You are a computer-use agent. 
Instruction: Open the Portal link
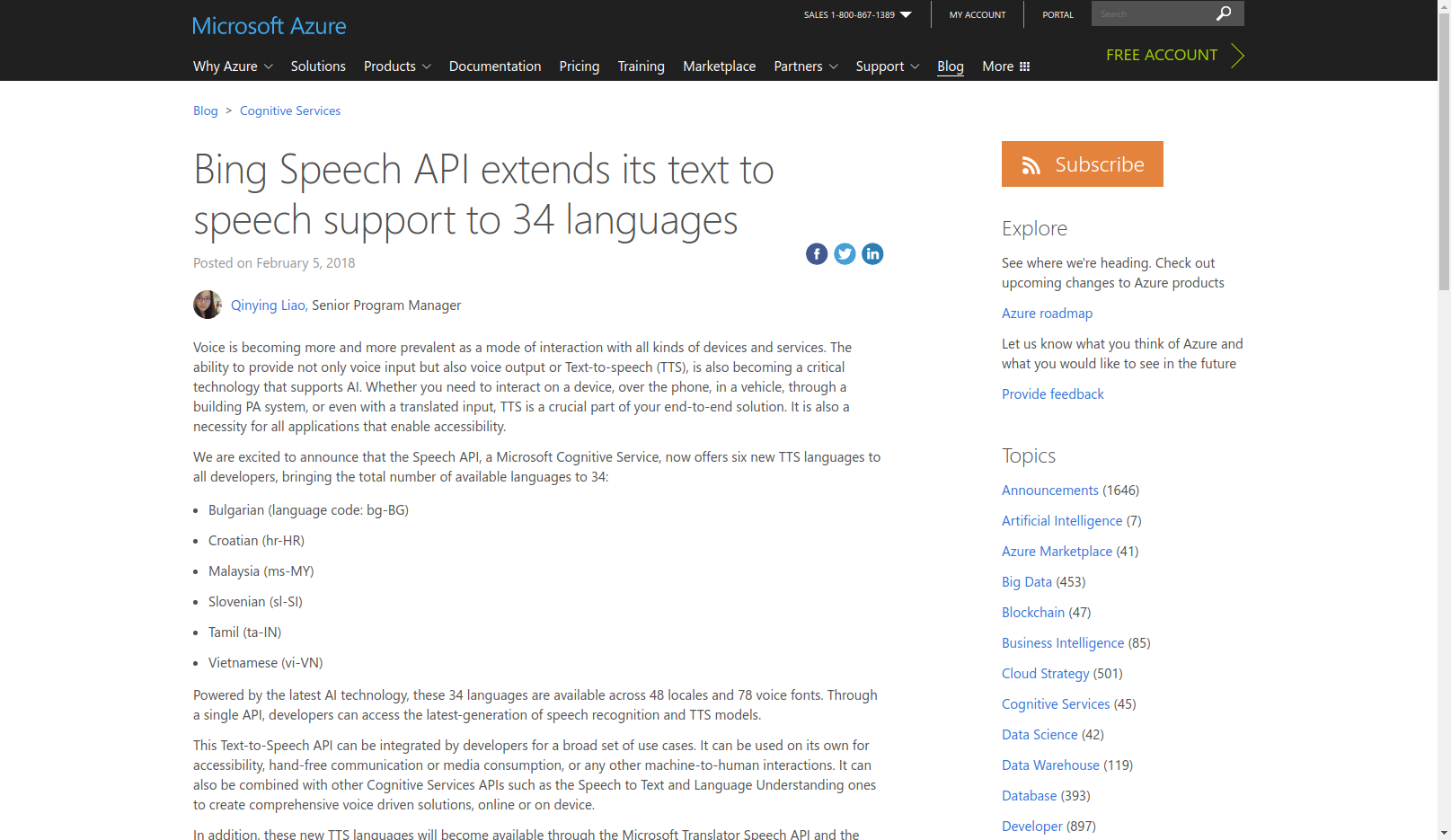1058,14
